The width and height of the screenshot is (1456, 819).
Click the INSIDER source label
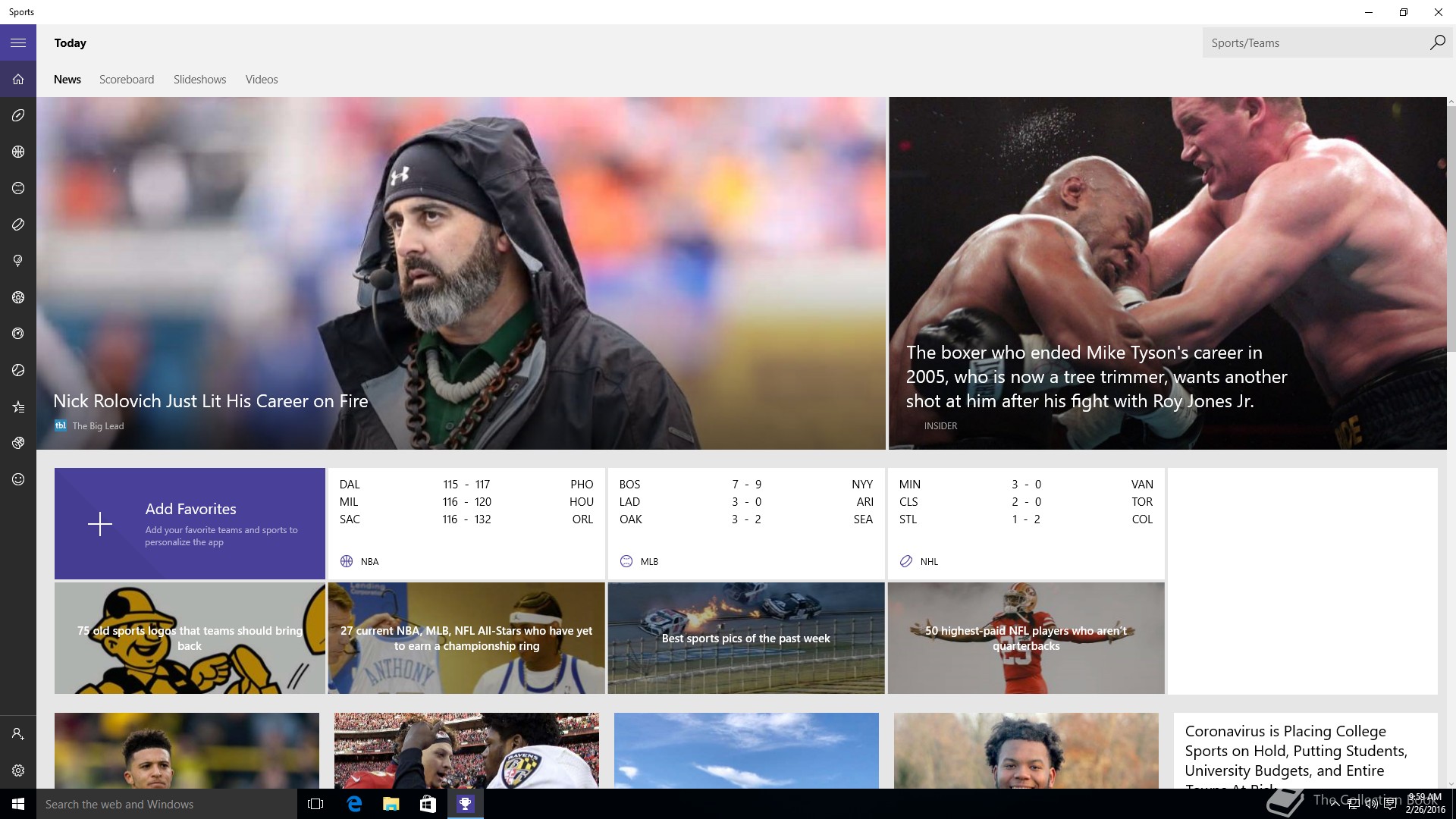coord(940,425)
